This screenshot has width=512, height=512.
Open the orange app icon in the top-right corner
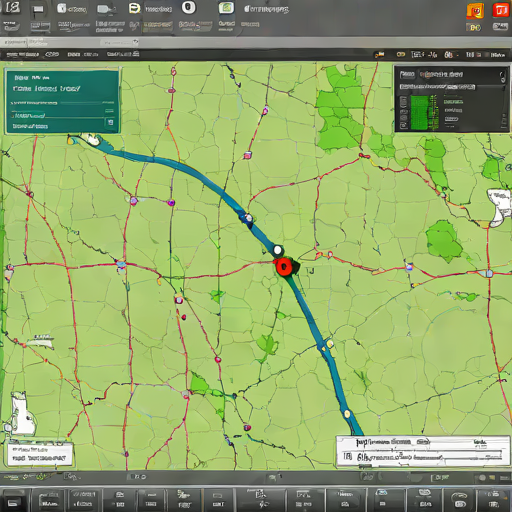tap(475, 11)
